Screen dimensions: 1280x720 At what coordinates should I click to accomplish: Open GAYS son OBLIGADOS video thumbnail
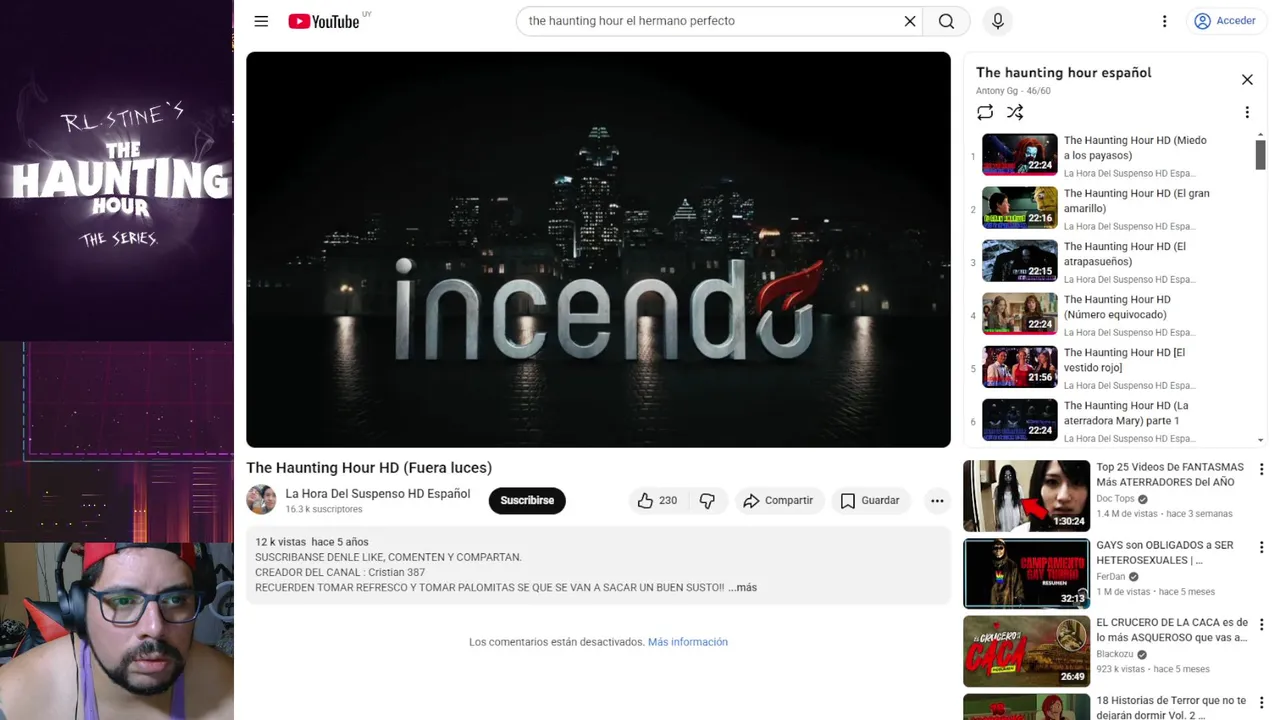(x=1026, y=574)
